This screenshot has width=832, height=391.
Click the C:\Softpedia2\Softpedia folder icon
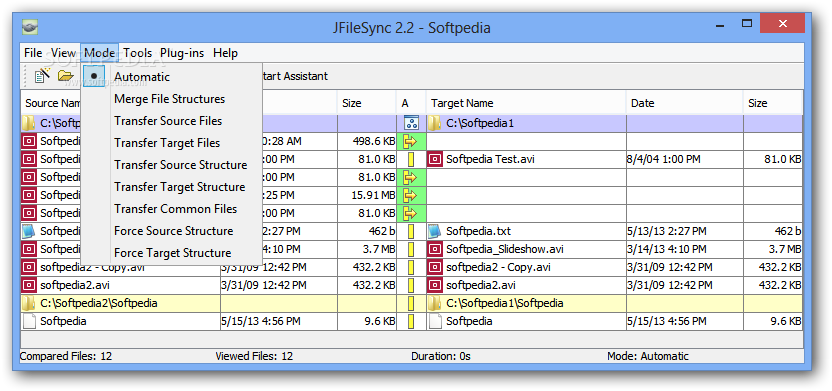pyautogui.click(x=29, y=303)
